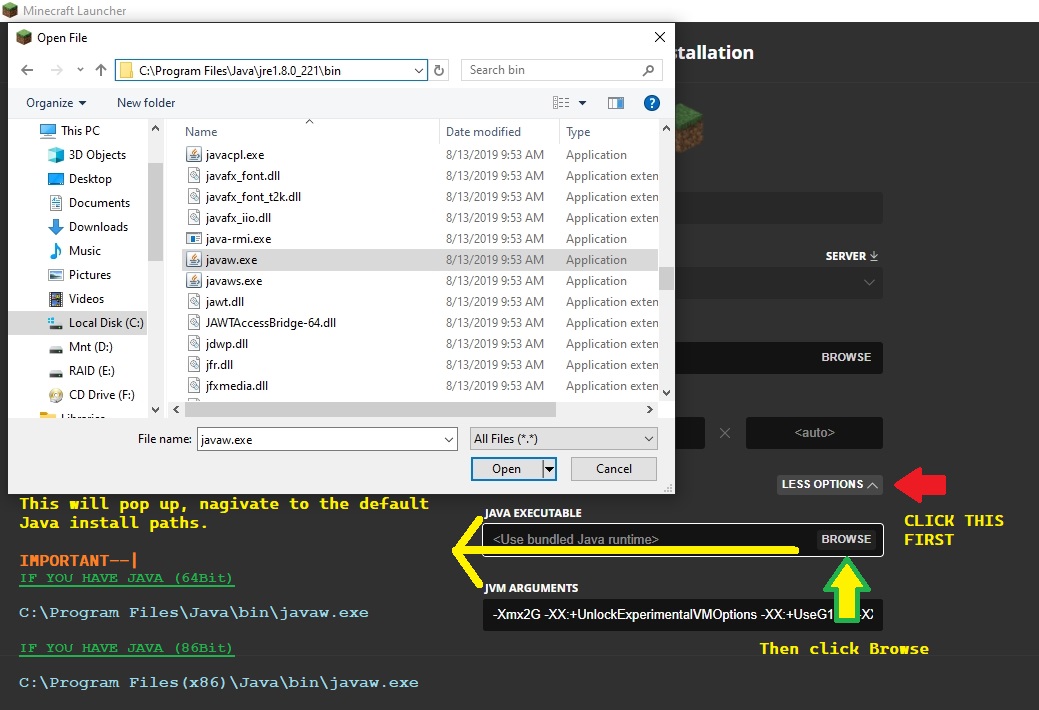Open the view options dropdown arrow
The image size is (1039, 710).
pos(582,103)
